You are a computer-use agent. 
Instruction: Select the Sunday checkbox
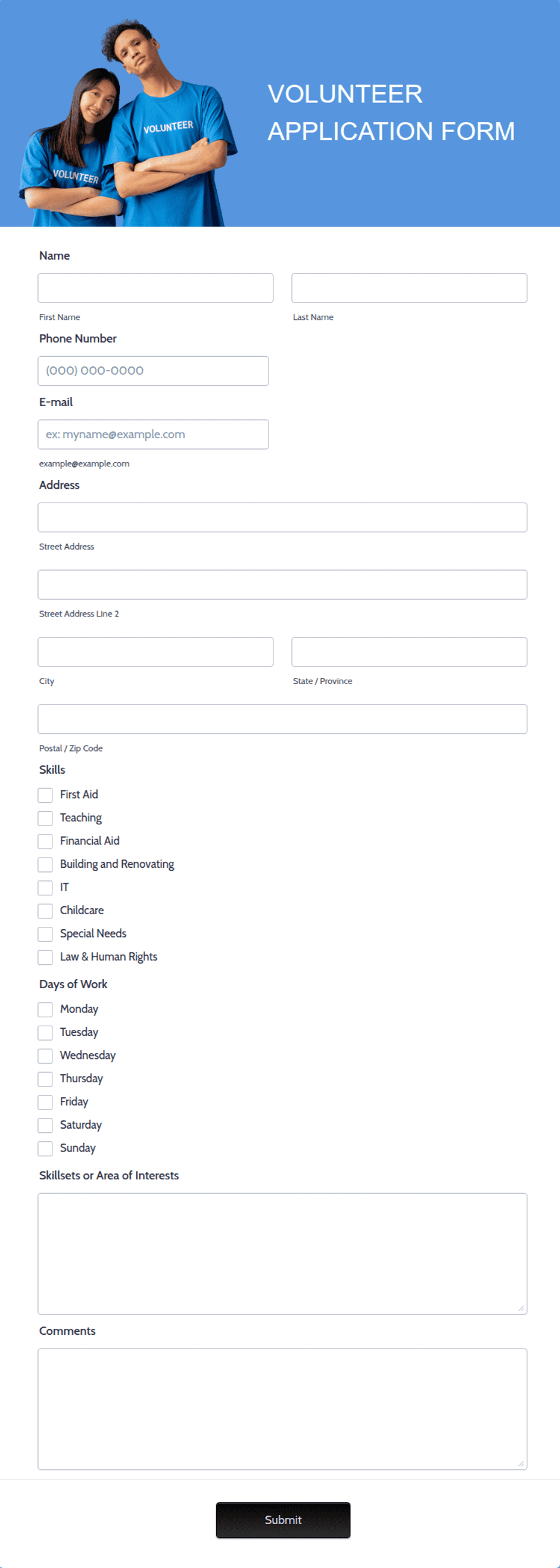tap(45, 1148)
